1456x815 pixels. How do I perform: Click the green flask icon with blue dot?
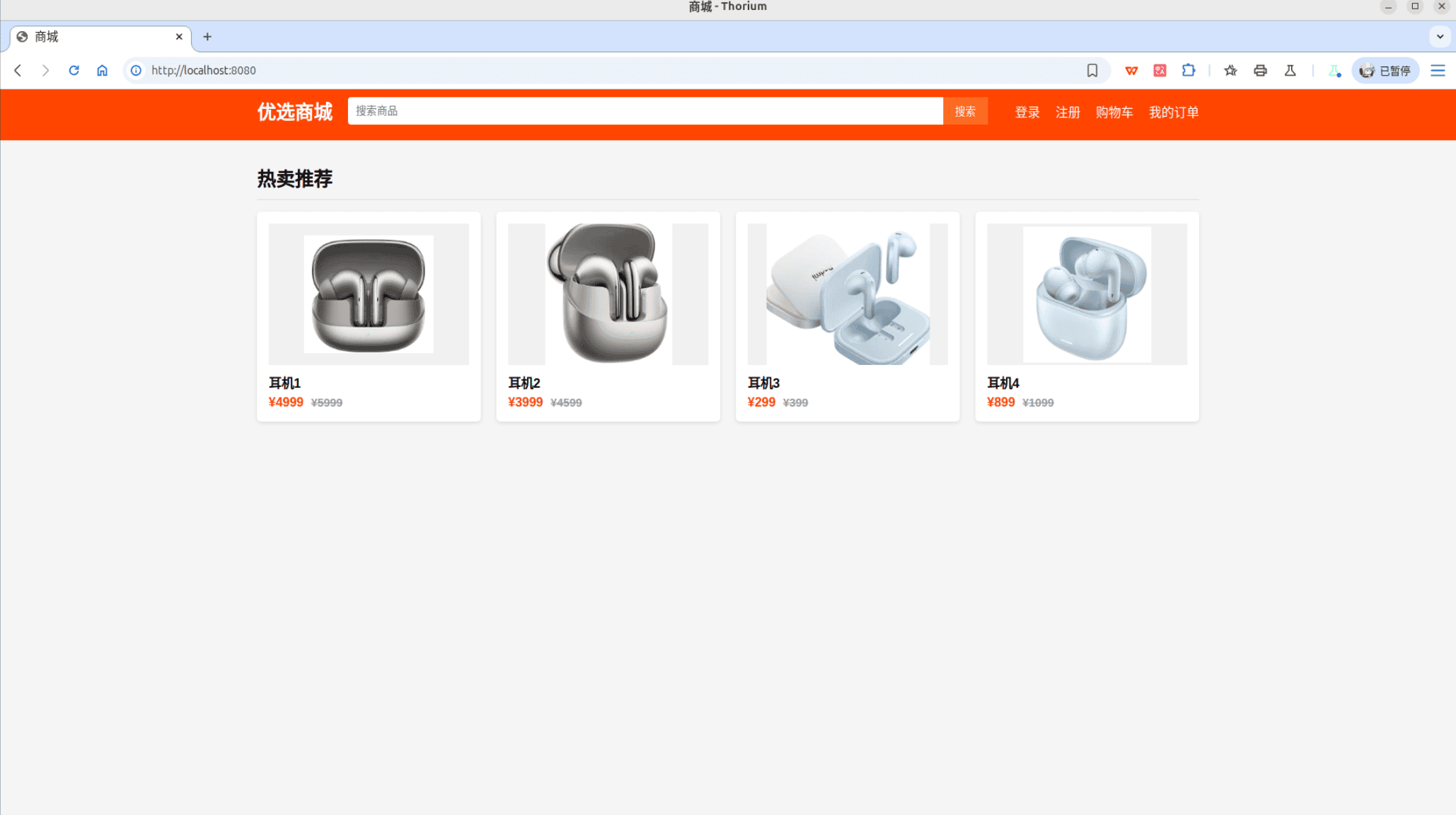(x=1334, y=70)
